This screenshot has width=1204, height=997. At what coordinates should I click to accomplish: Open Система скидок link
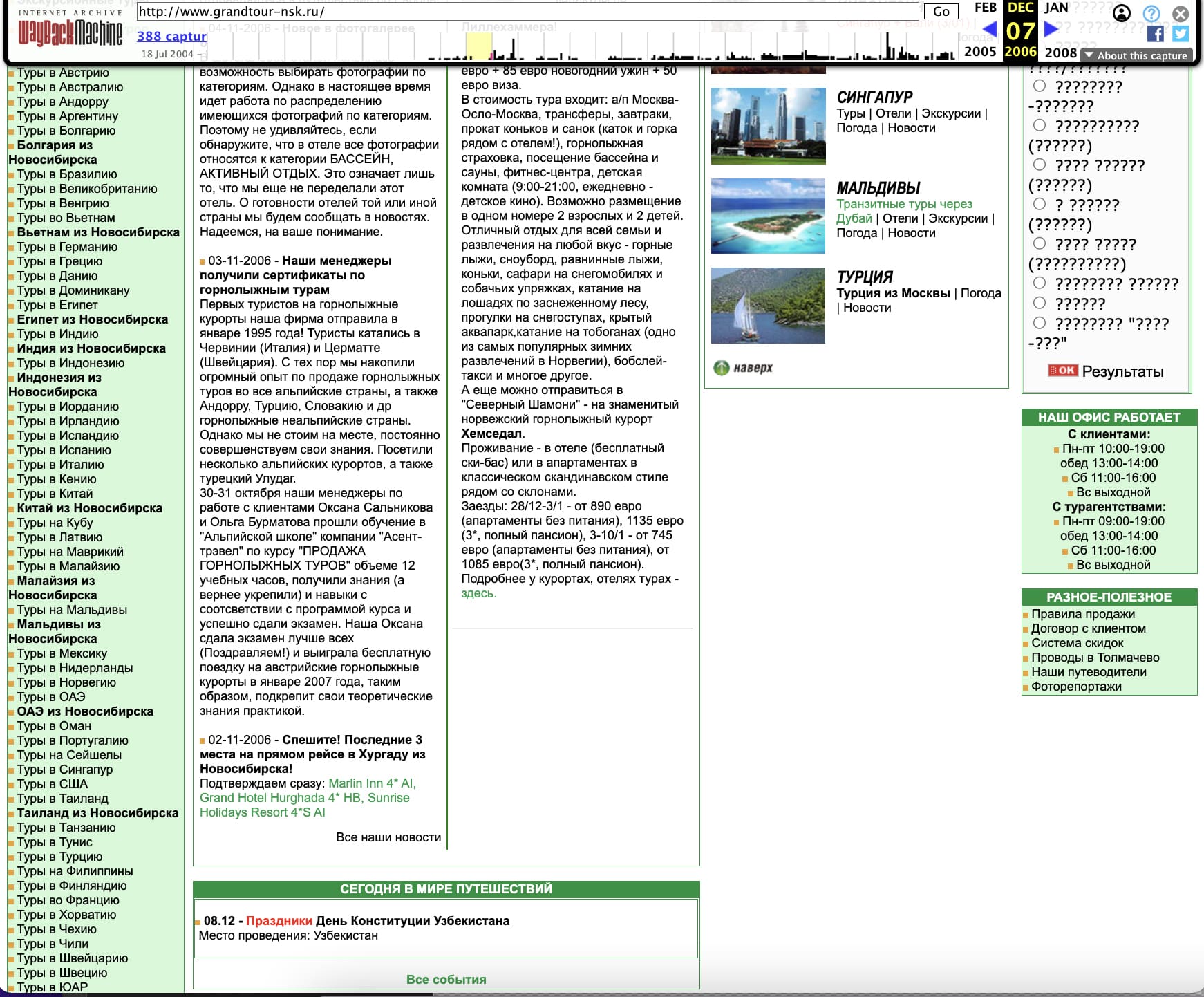coord(1078,643)
